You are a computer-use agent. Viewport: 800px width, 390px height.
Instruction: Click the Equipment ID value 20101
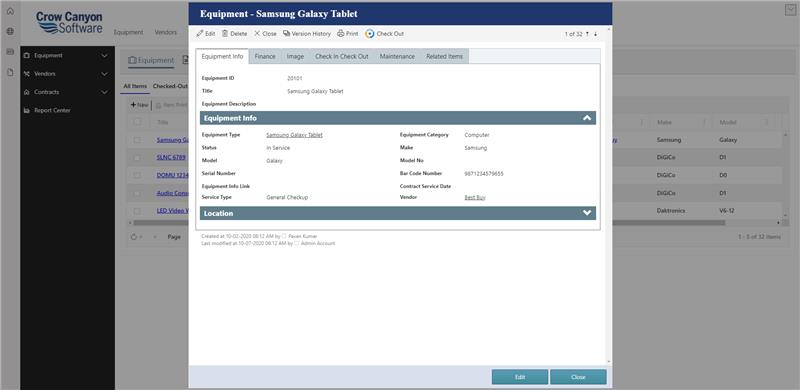(x=295, y=79)
